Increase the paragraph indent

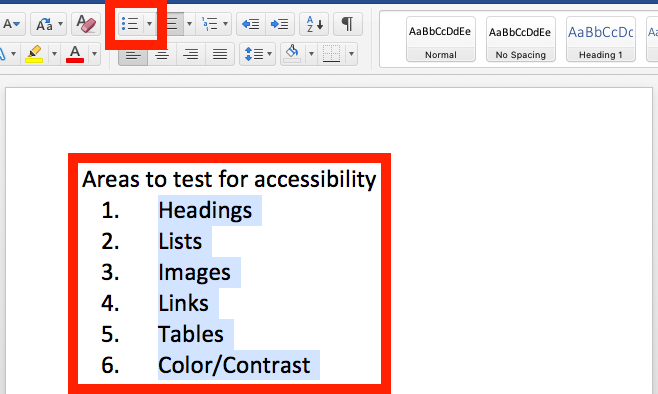(279, 24)
